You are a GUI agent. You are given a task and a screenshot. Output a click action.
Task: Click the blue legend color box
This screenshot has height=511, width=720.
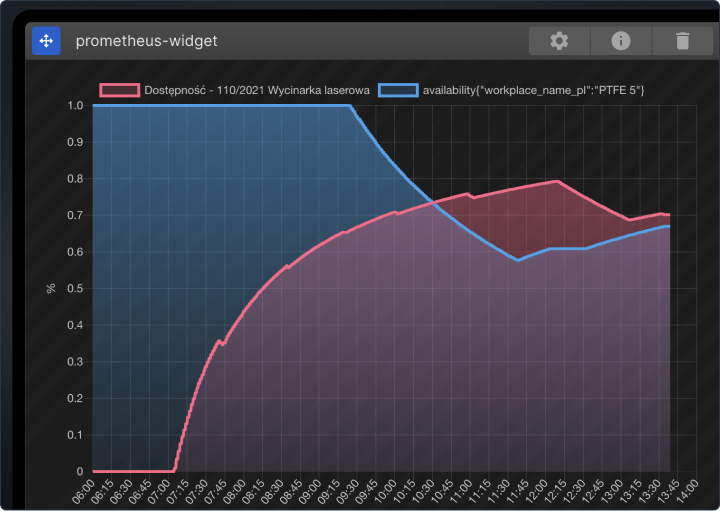point(398,90)
